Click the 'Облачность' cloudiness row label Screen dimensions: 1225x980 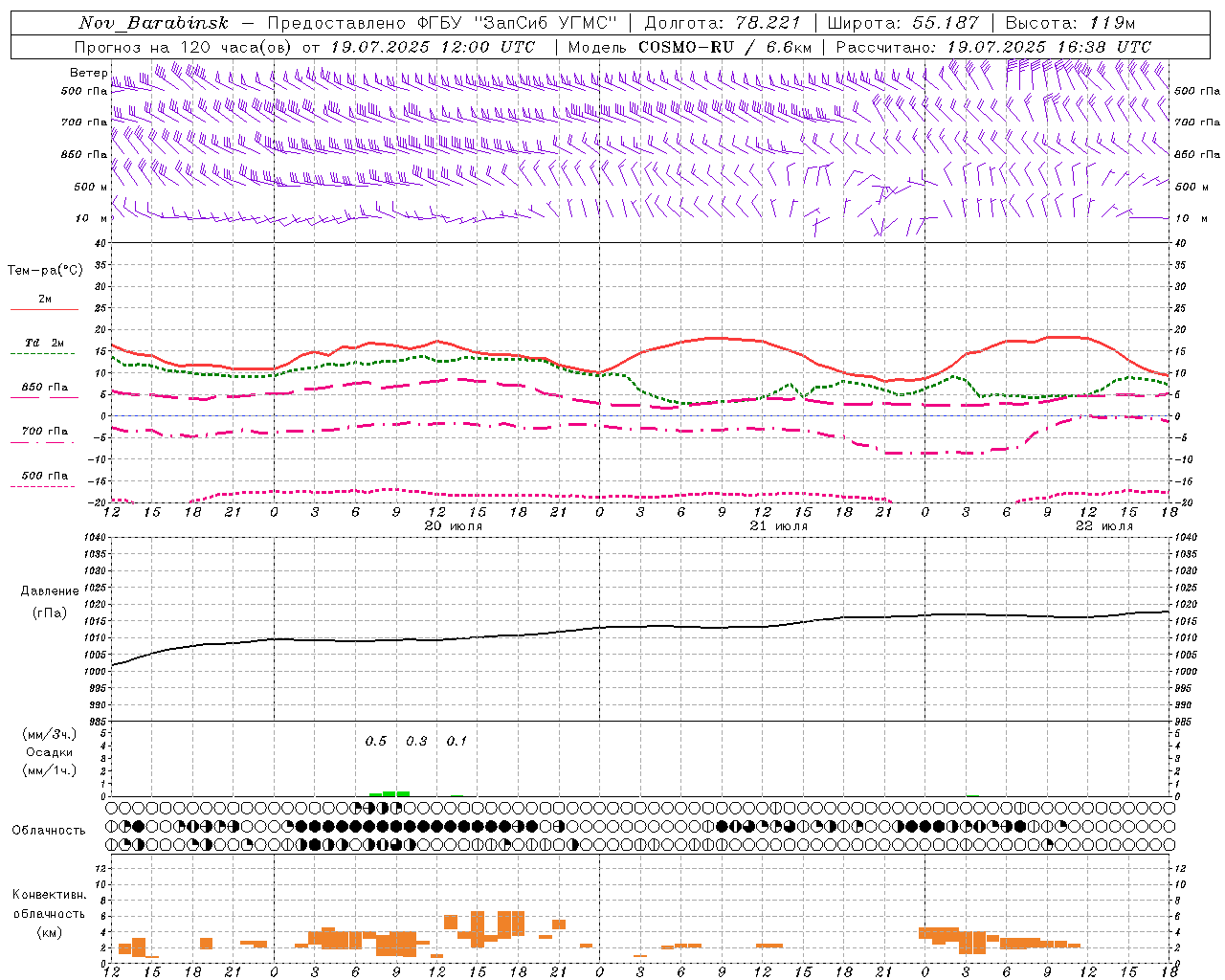pos(49,830)
